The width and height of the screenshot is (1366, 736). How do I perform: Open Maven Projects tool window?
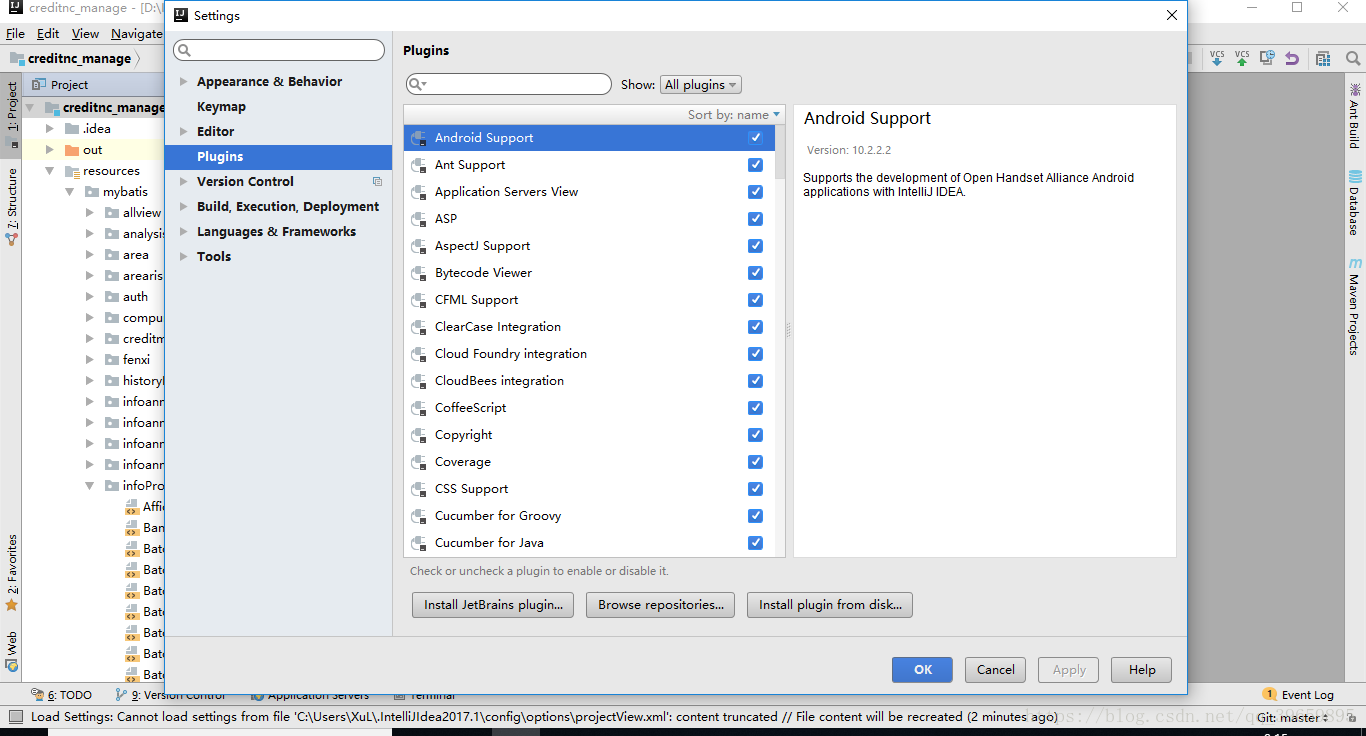1355,306
